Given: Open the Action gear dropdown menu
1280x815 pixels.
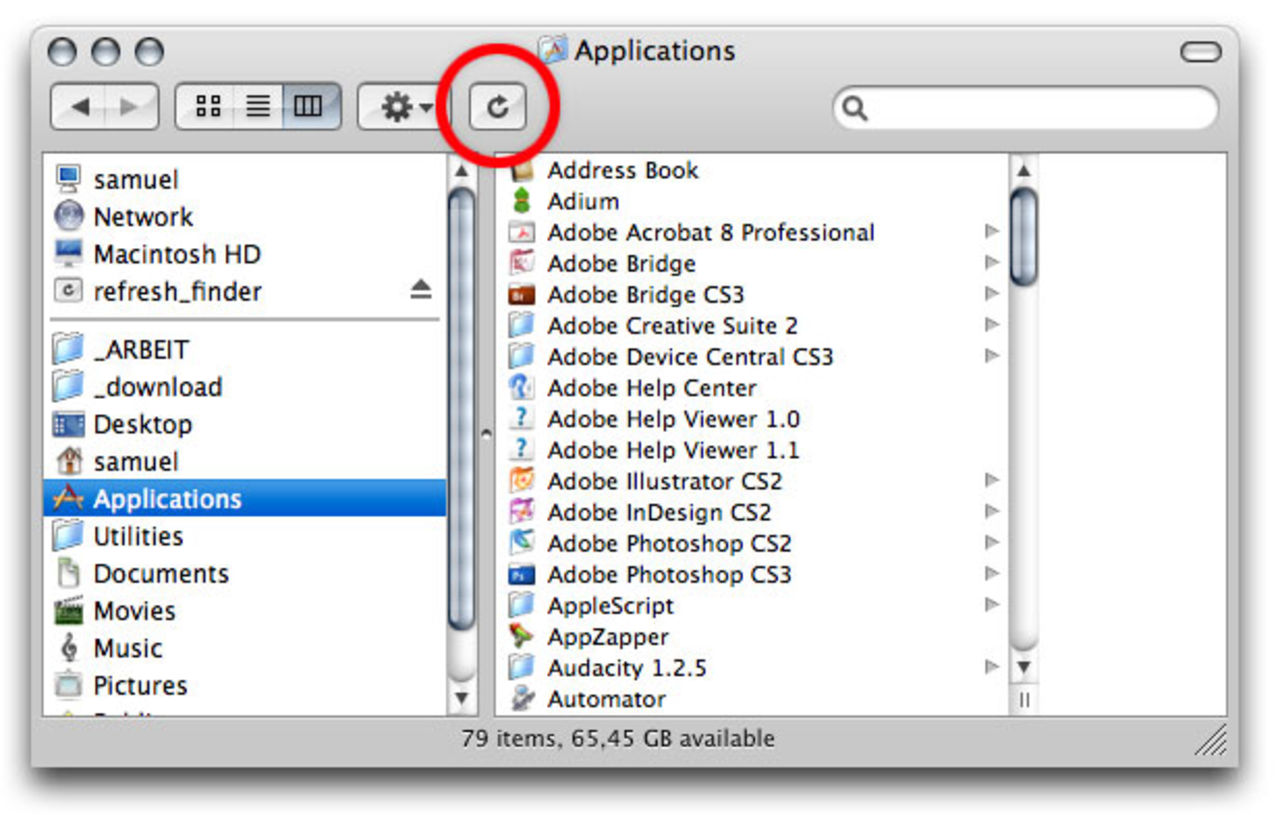Looking at the screenshot, I should 405,107.
